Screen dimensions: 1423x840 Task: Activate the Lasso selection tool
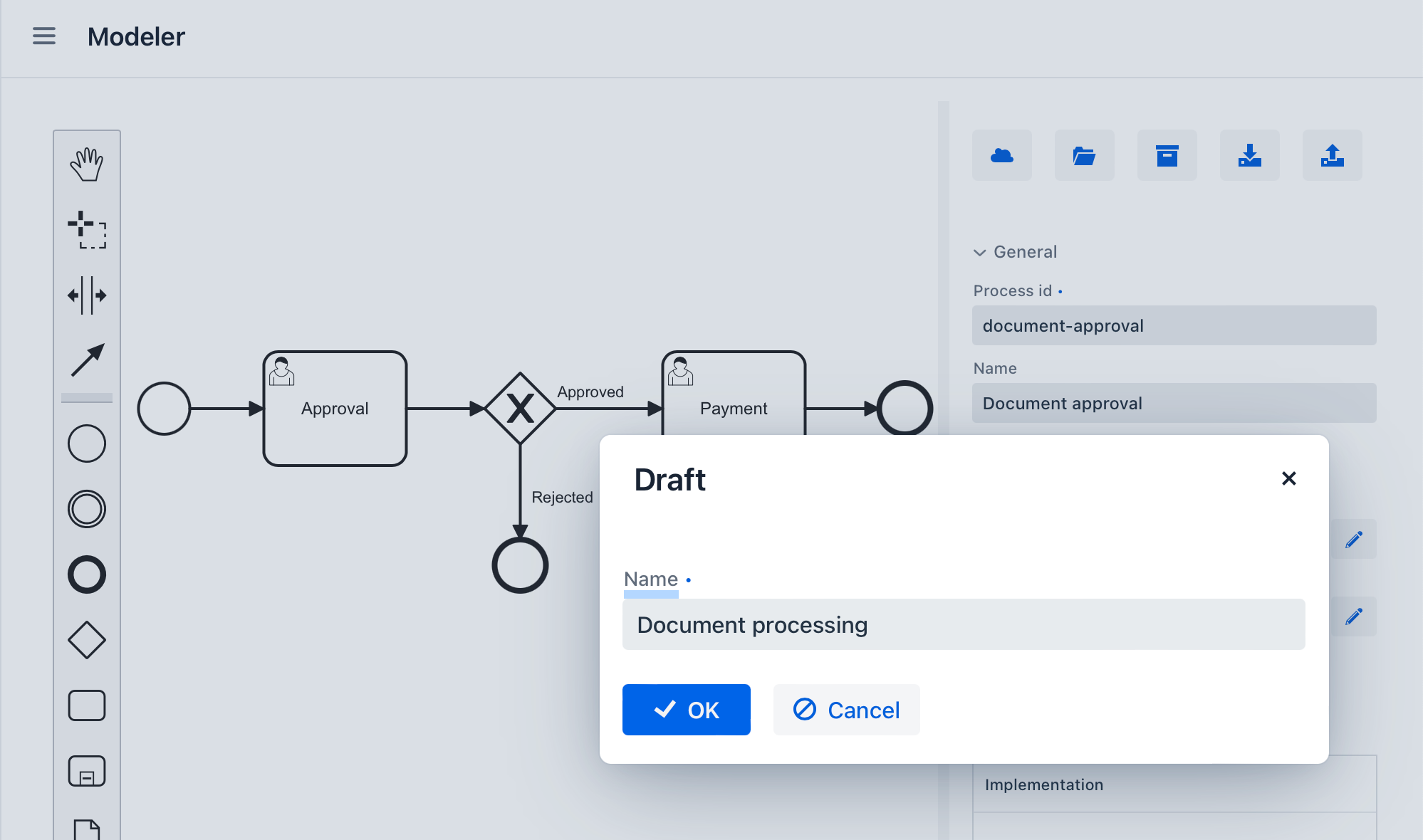tap(87, 231)
